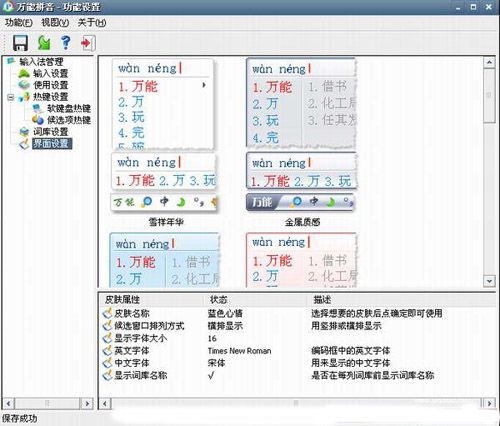500x426 pixels.
Task: Click the 候选项热键 colored balls icon
Action: pyautogui.click(x=38, y=120)
